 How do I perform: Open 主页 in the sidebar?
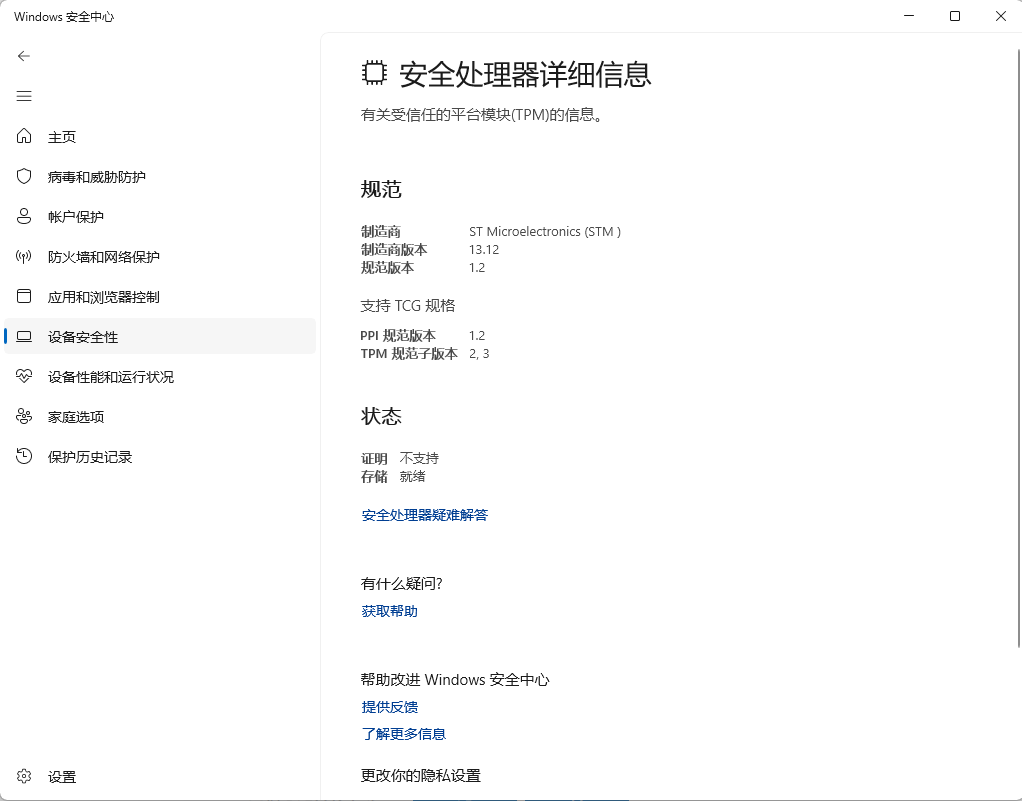click(160, 136)
